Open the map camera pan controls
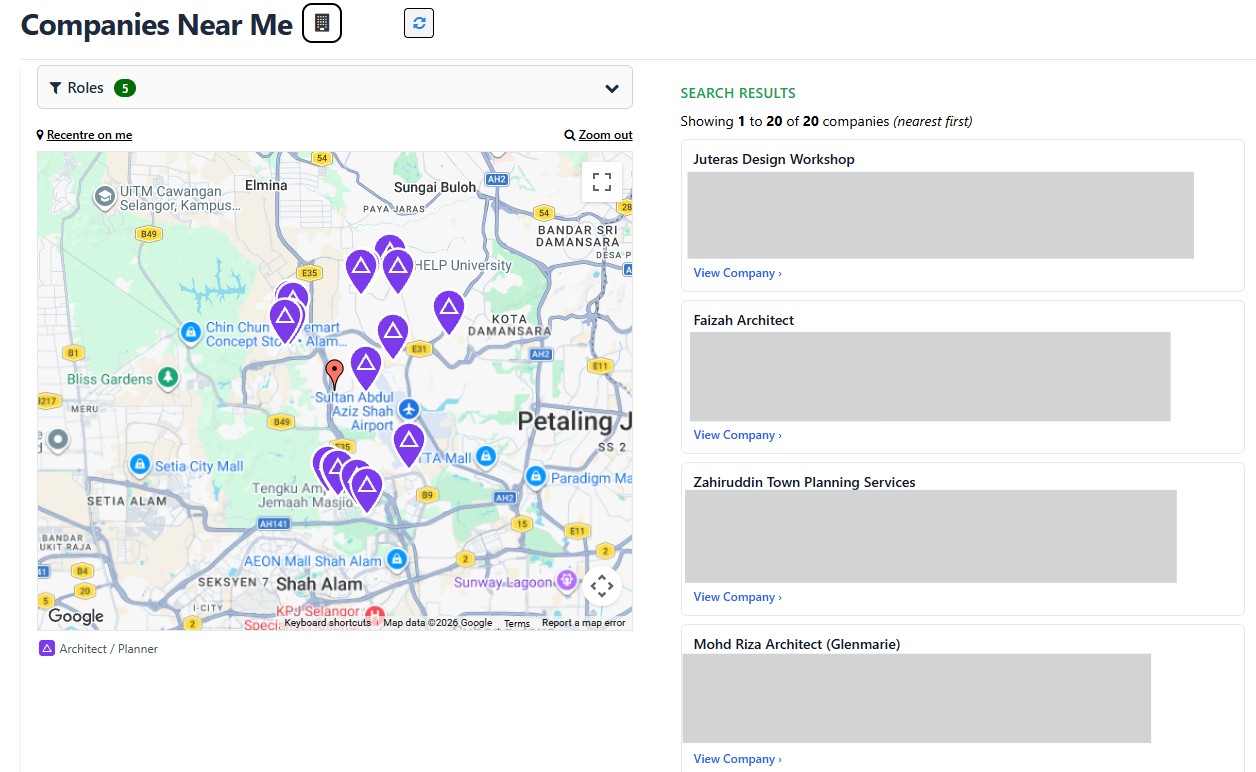The width and height of the screenshot is (1256, 772). [602, 587]
